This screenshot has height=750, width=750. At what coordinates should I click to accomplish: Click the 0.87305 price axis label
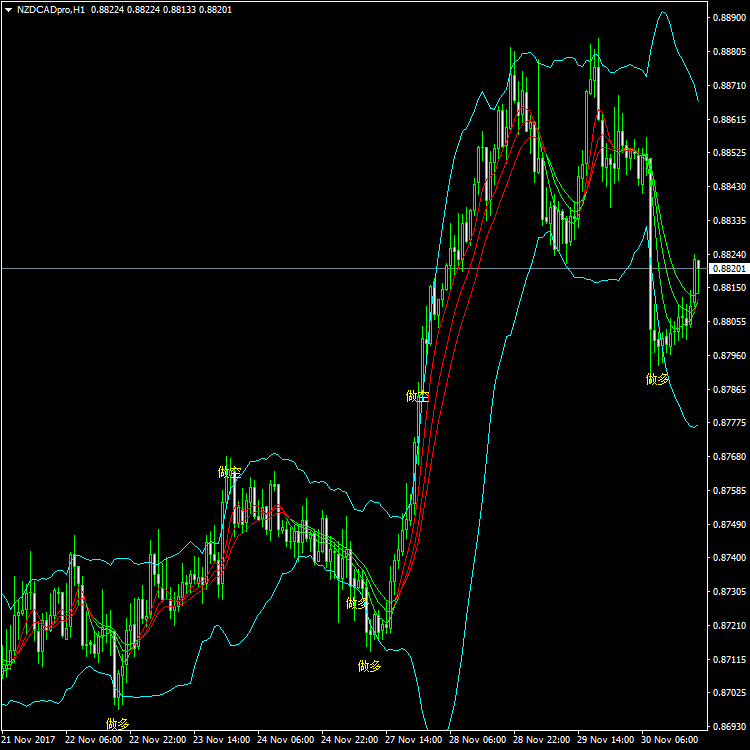point(729,591)
